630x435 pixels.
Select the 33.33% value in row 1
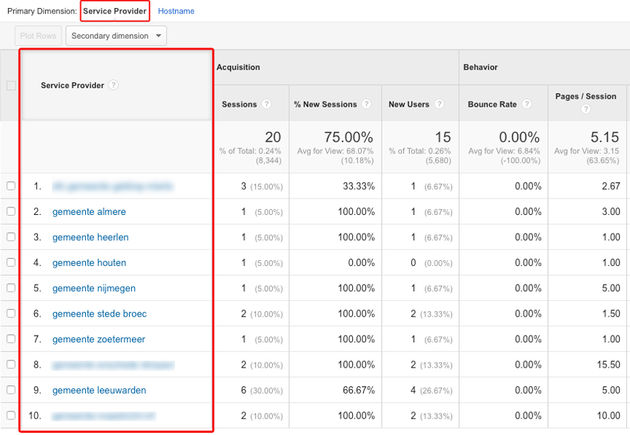click(358, 186)
